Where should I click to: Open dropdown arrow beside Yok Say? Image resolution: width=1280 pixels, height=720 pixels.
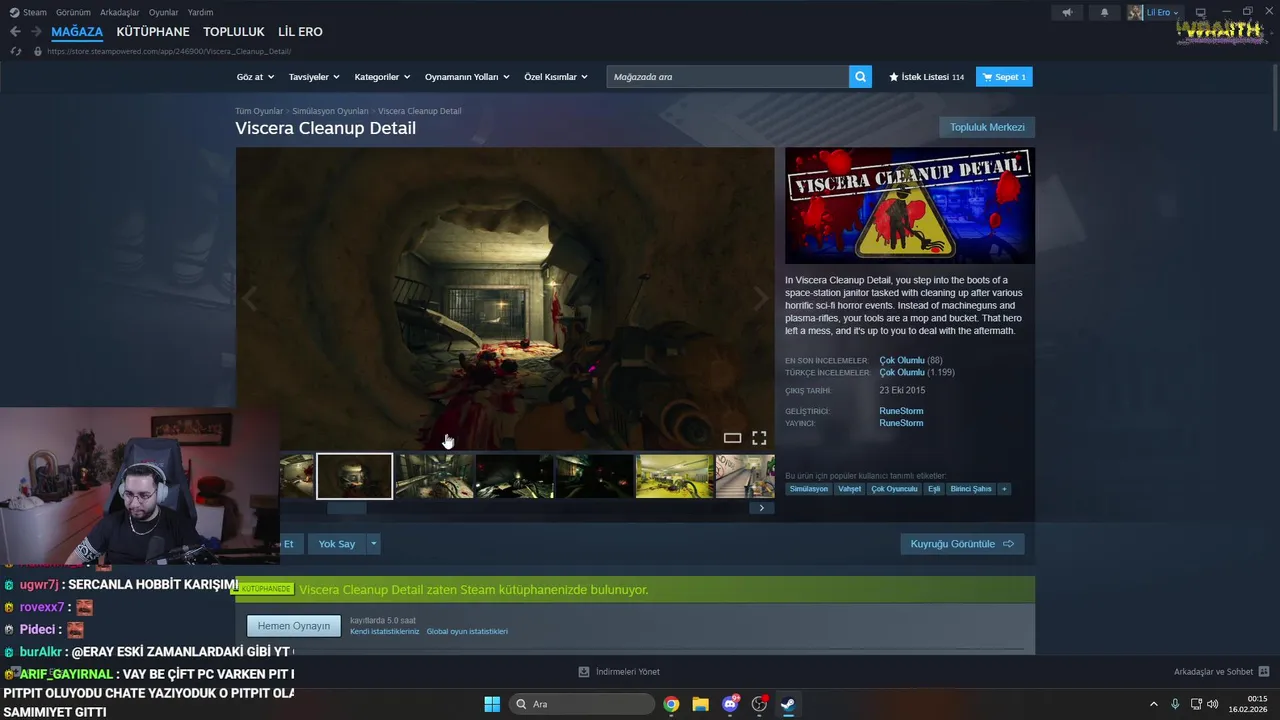tap(374, 544)
